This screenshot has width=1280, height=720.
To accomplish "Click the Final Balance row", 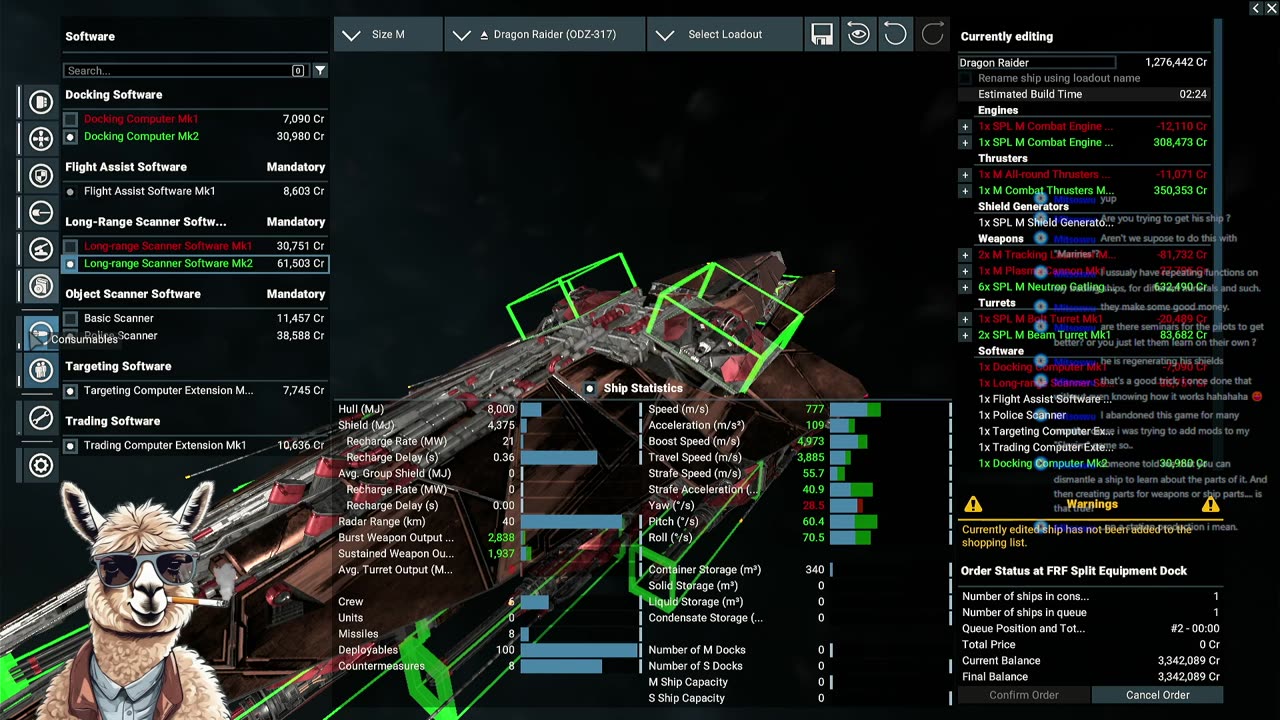I will pos(1090,677).
